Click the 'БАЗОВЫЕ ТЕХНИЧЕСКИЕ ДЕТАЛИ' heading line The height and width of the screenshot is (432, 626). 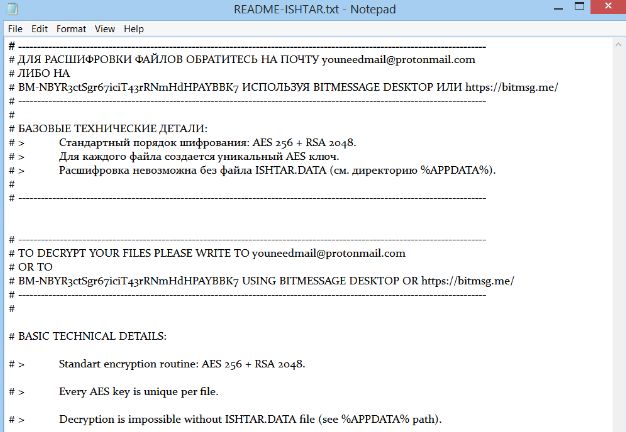click(x=113, y=128)
